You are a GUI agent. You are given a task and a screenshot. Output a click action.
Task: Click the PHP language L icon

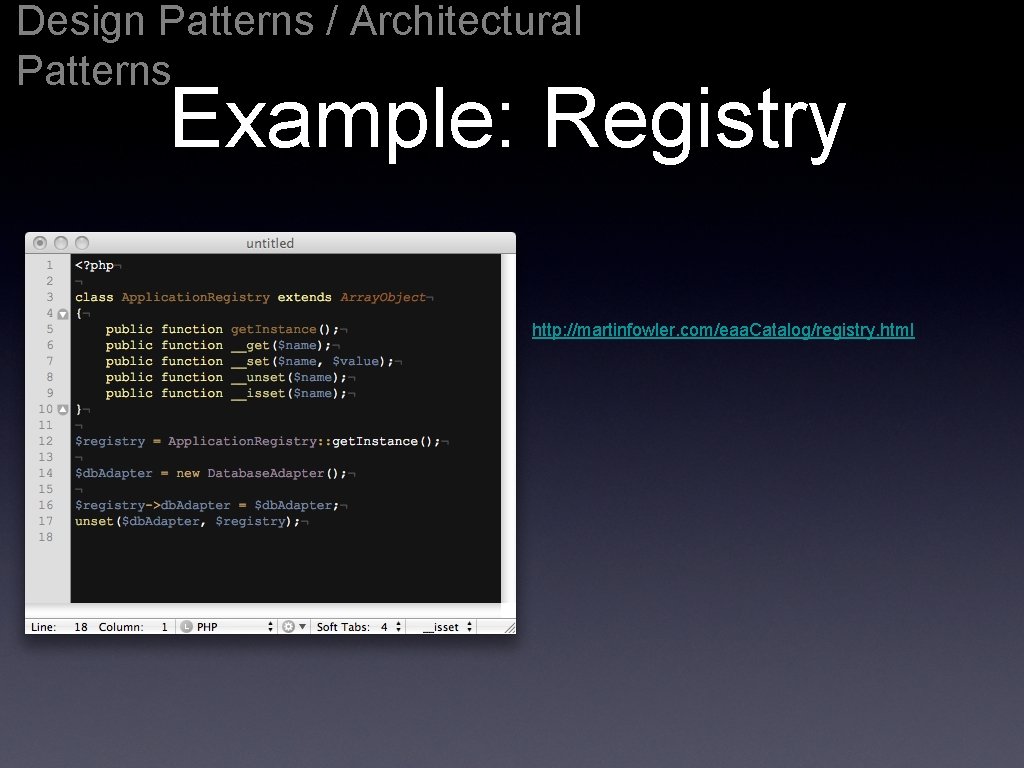tap(186, 627)
